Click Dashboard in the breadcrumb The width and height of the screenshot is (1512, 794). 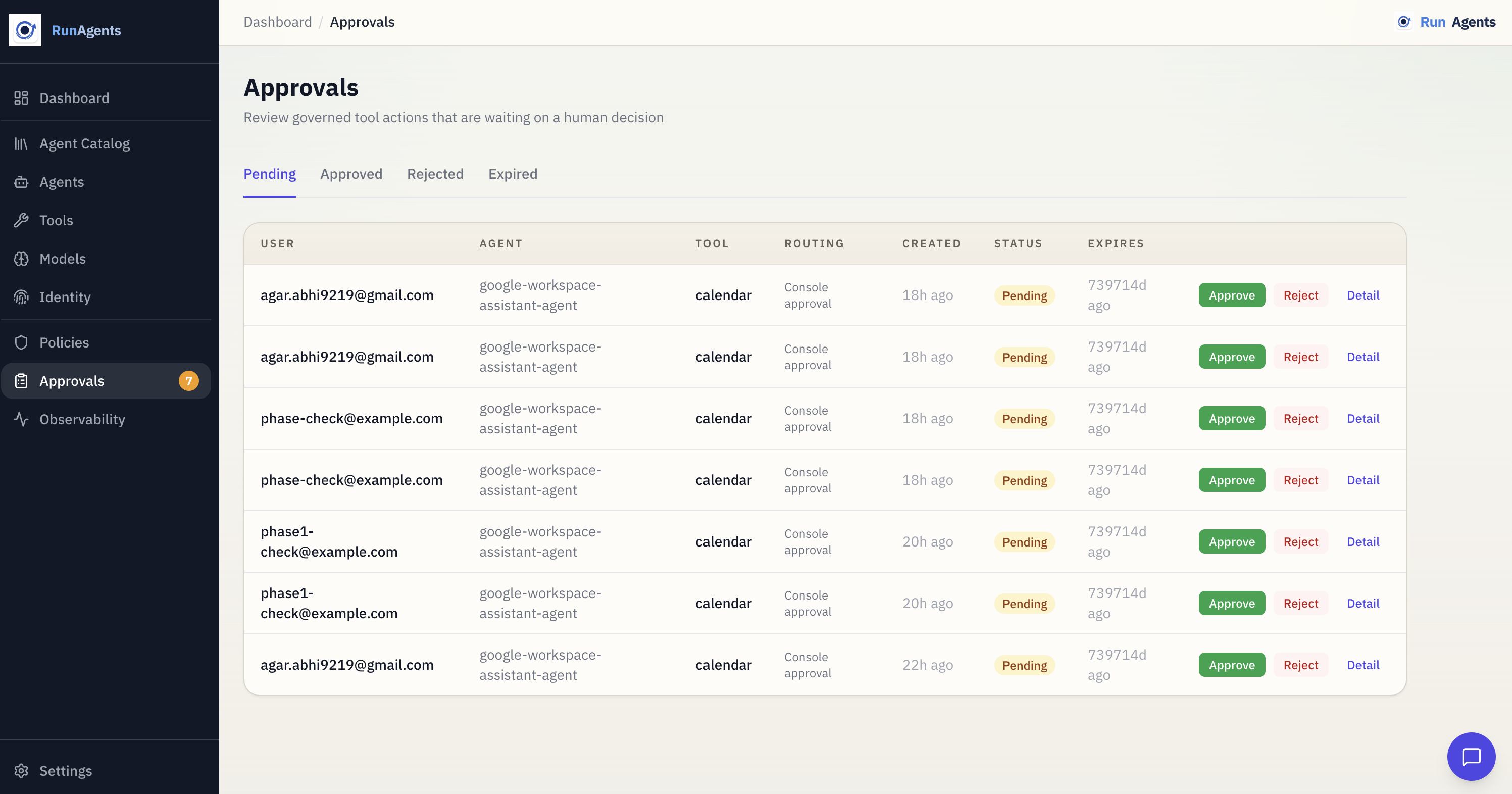tap(278, 22)
